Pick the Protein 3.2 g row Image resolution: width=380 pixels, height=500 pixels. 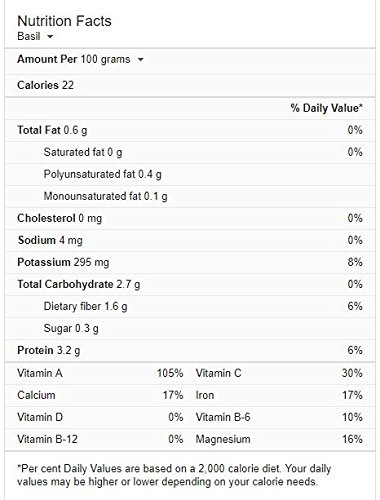pos(190,350)
